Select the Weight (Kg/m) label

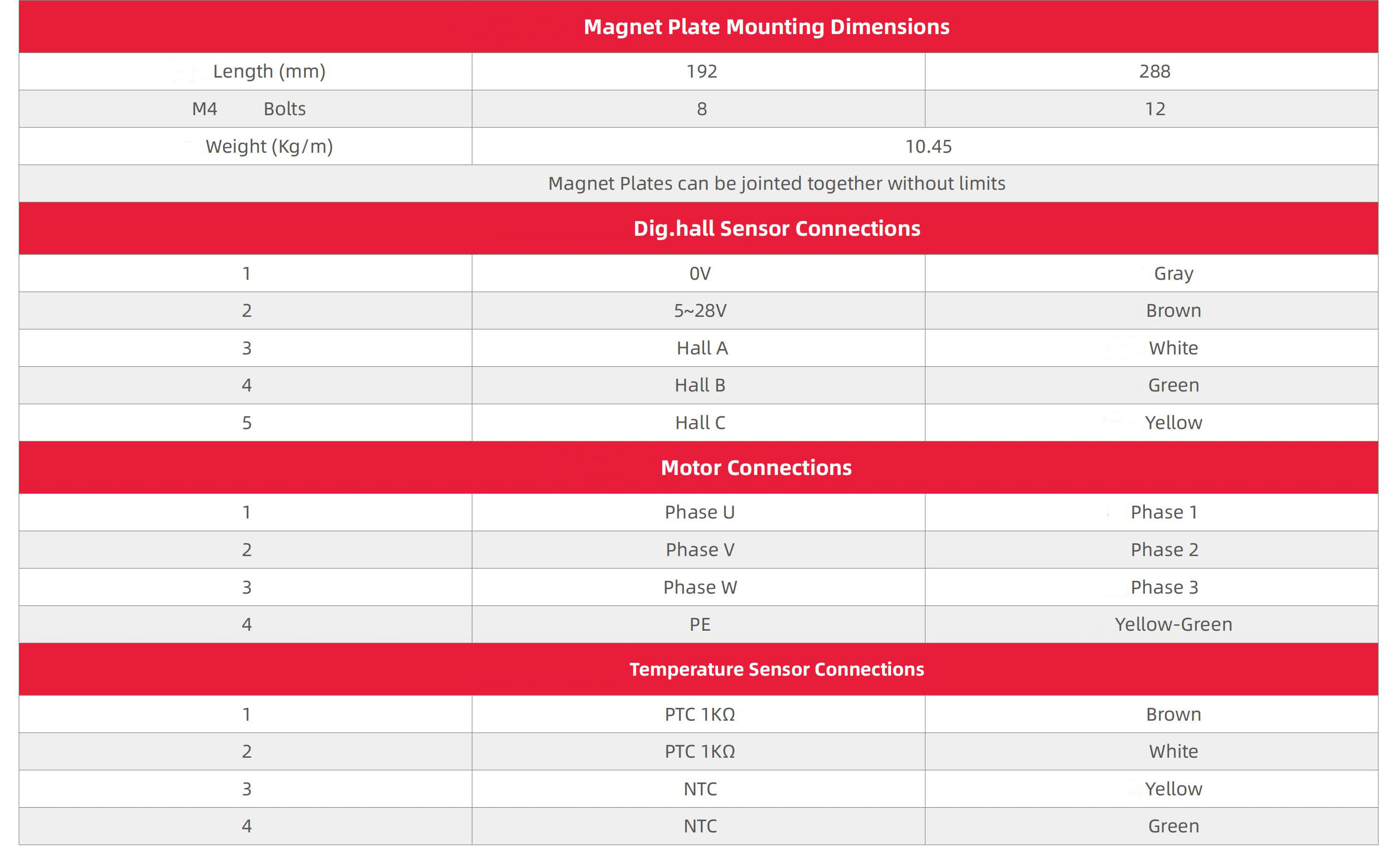point(269,147)
